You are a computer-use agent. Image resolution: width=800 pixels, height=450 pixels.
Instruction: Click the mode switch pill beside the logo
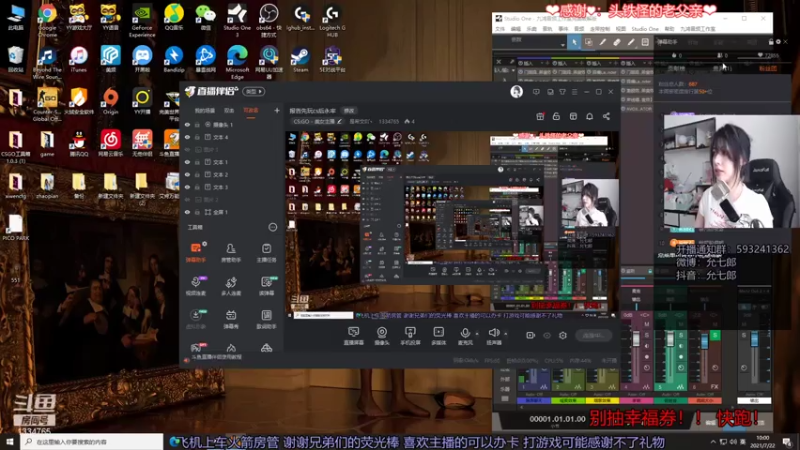tap(254, 92)
